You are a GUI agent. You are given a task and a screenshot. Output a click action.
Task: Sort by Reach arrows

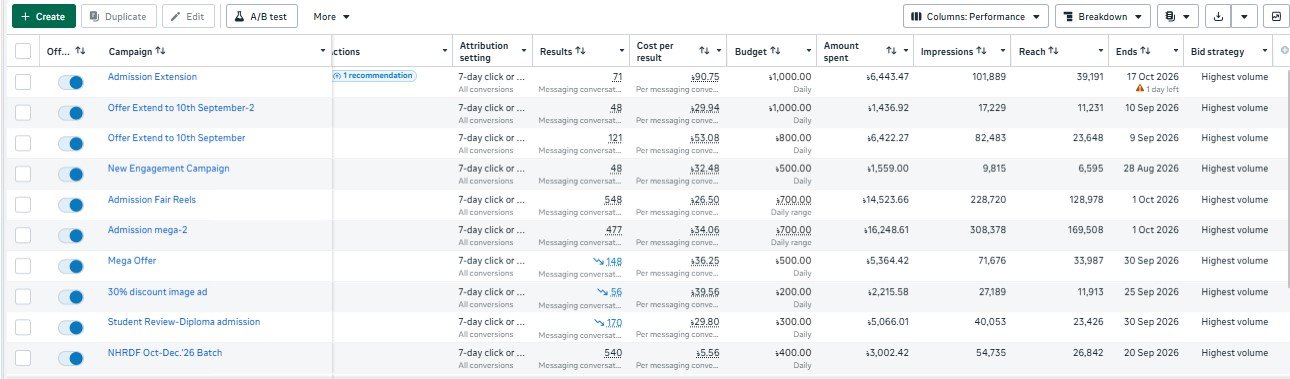point(1053,51)
